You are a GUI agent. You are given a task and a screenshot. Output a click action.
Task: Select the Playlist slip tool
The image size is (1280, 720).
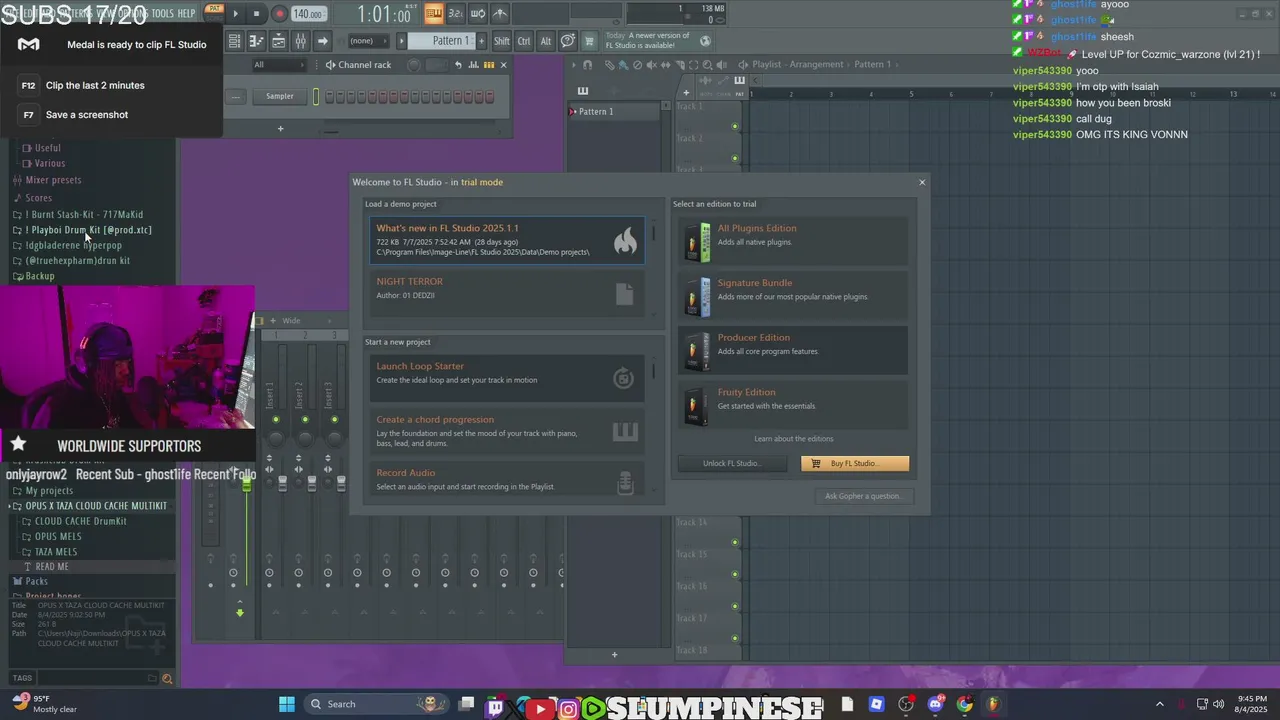665,65
